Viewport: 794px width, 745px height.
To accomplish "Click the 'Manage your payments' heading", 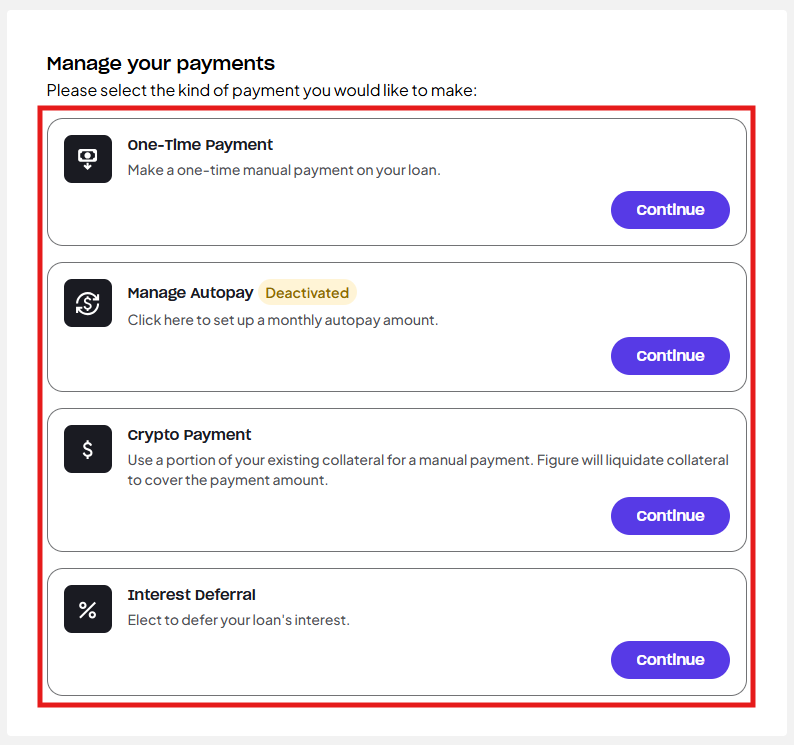I will tap(161, 64).
